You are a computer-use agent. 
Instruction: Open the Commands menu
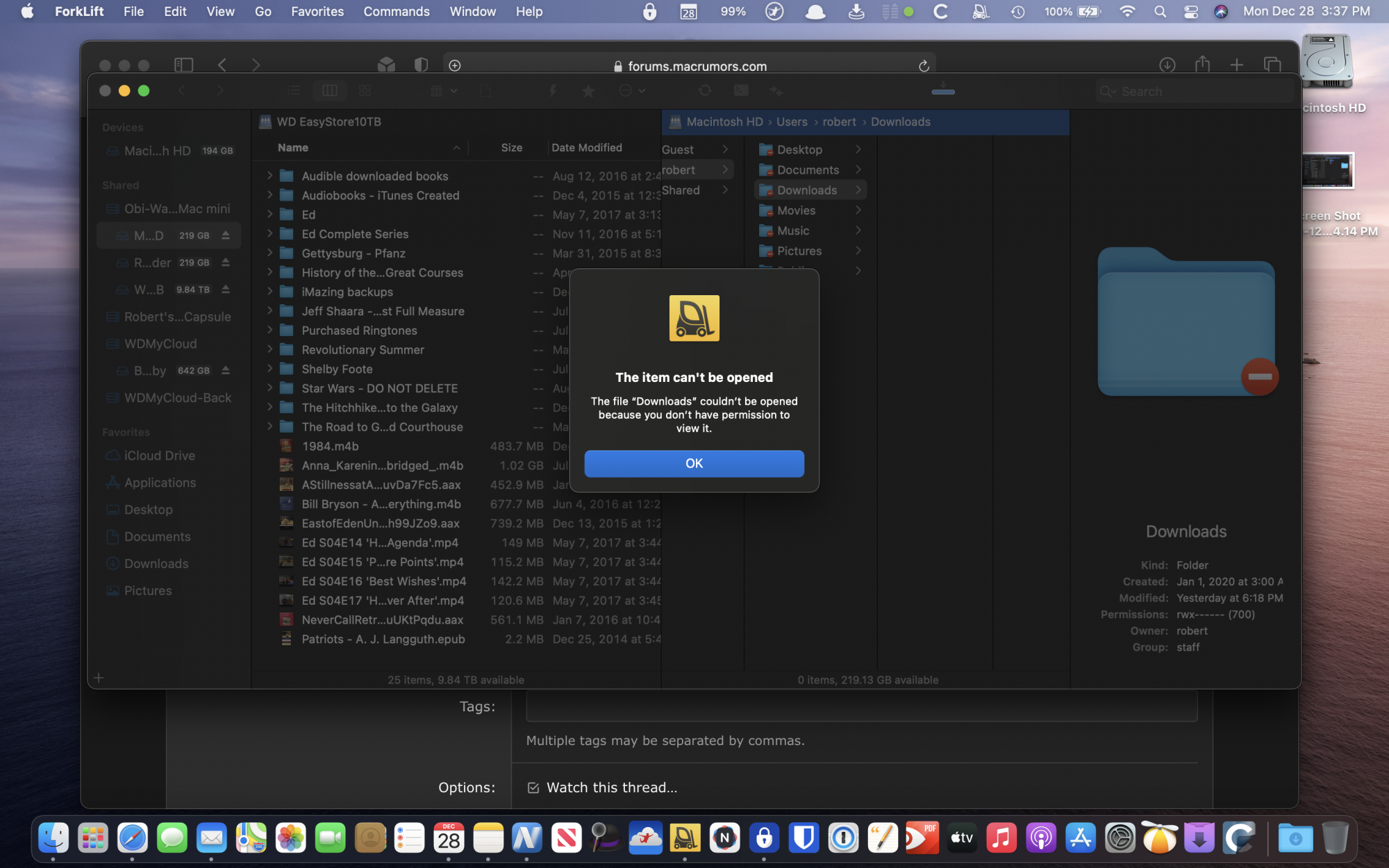[396, 11]
